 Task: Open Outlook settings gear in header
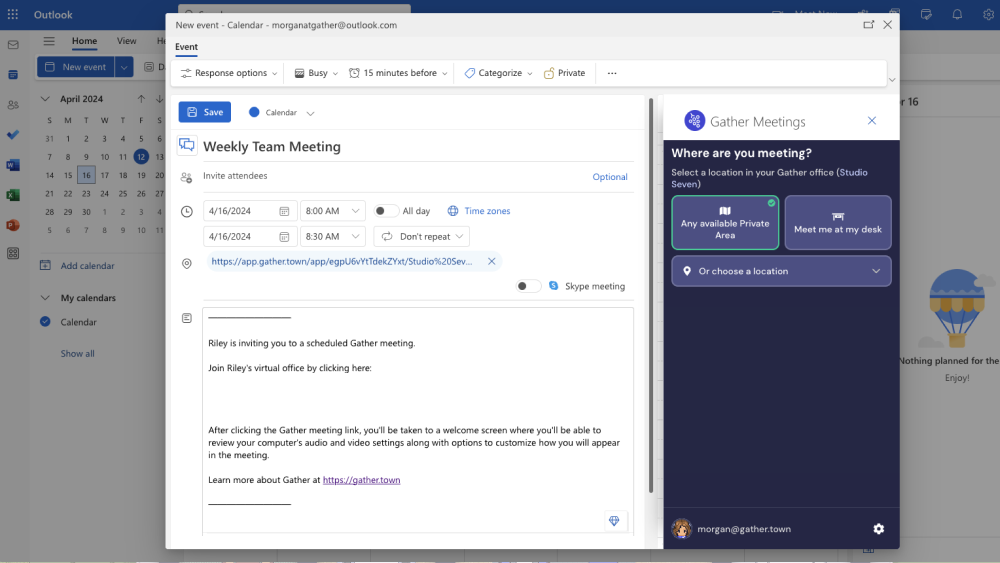point(988,14)
